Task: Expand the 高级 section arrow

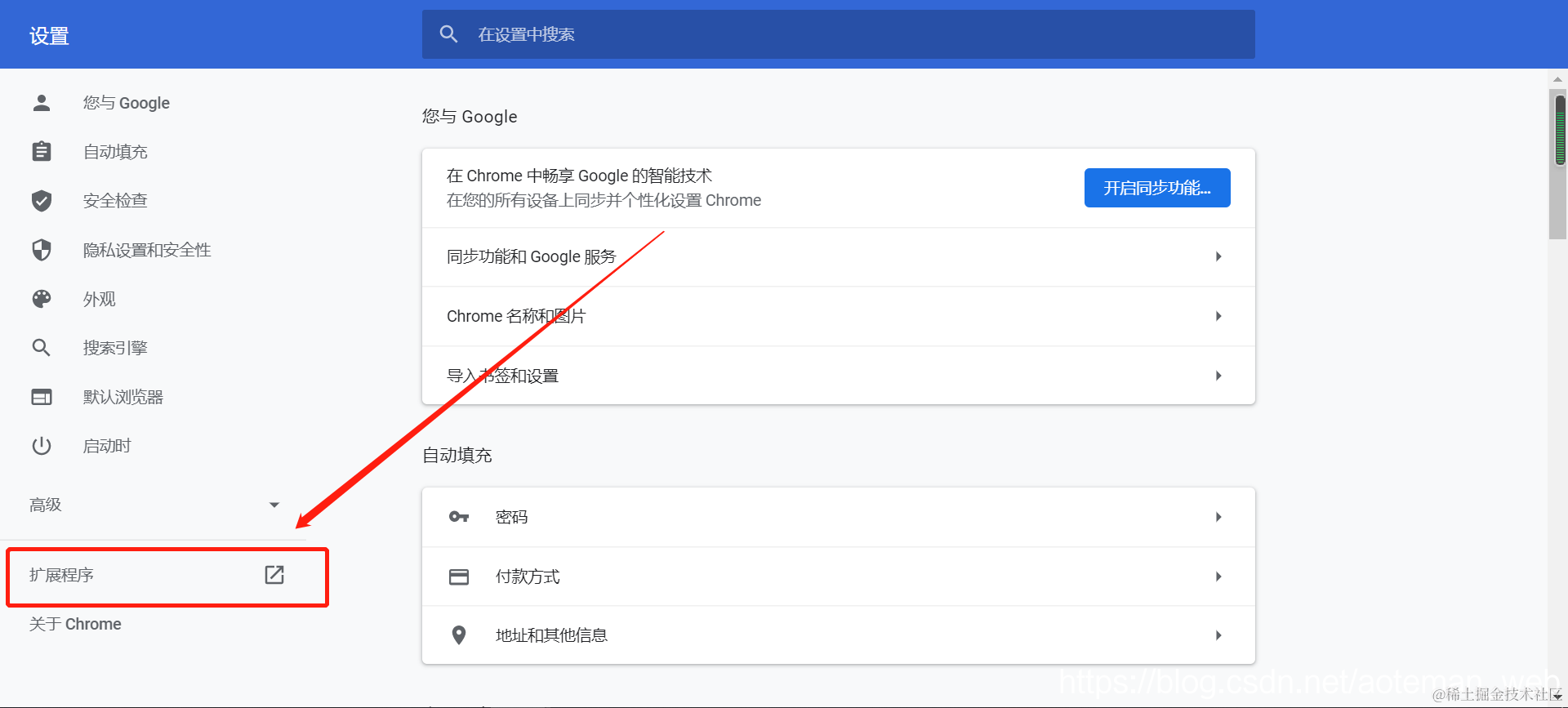Action: (274, 505)
